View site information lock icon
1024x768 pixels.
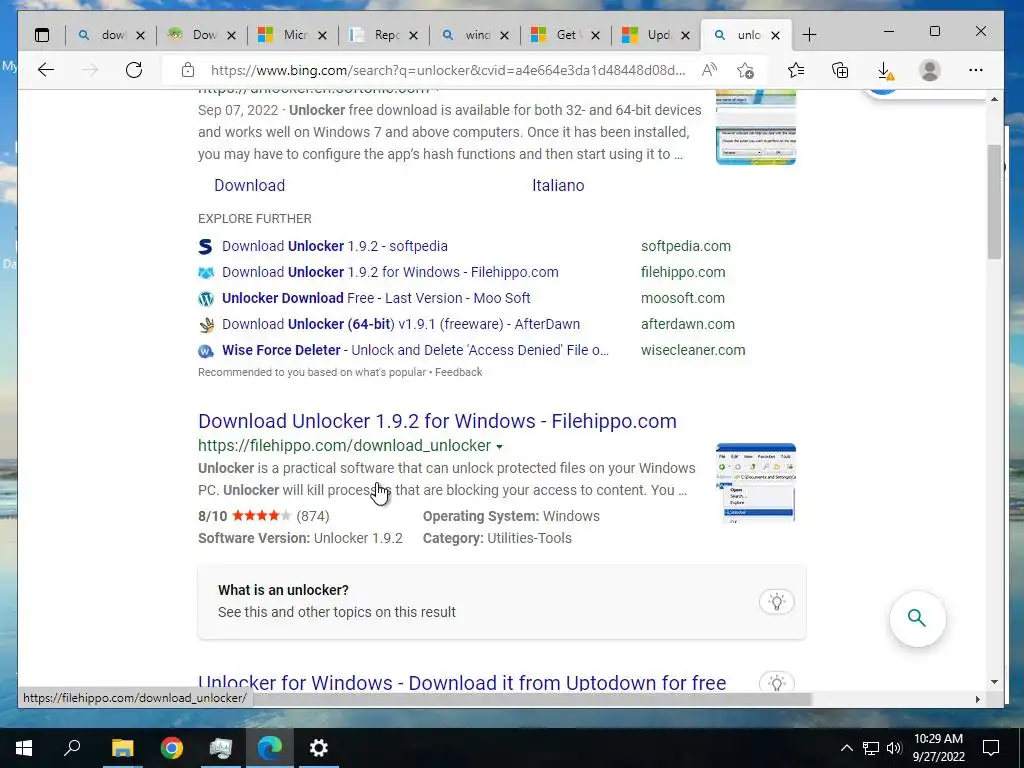pos(188,70)
